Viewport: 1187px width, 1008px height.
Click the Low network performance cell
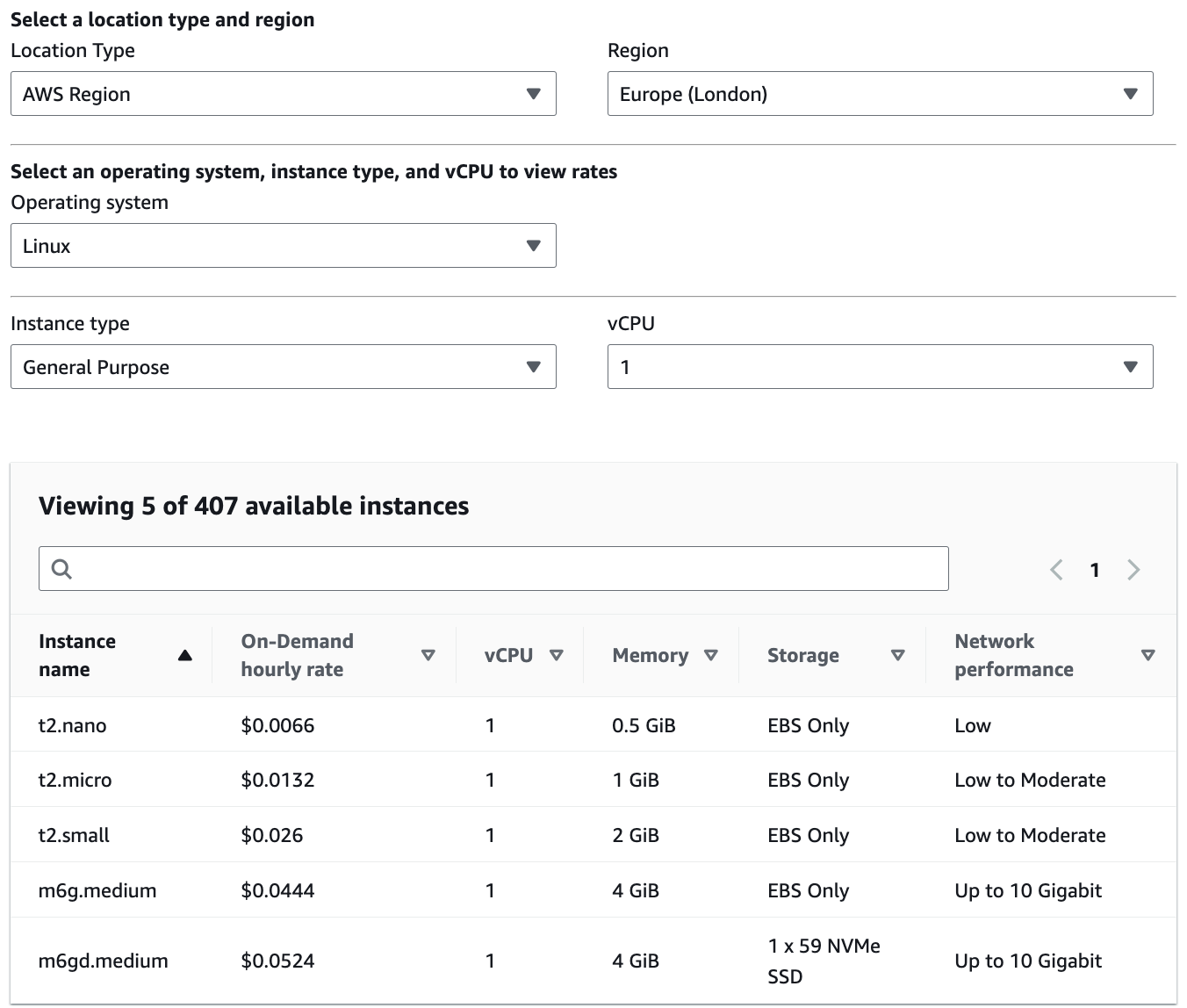point(973,725)
